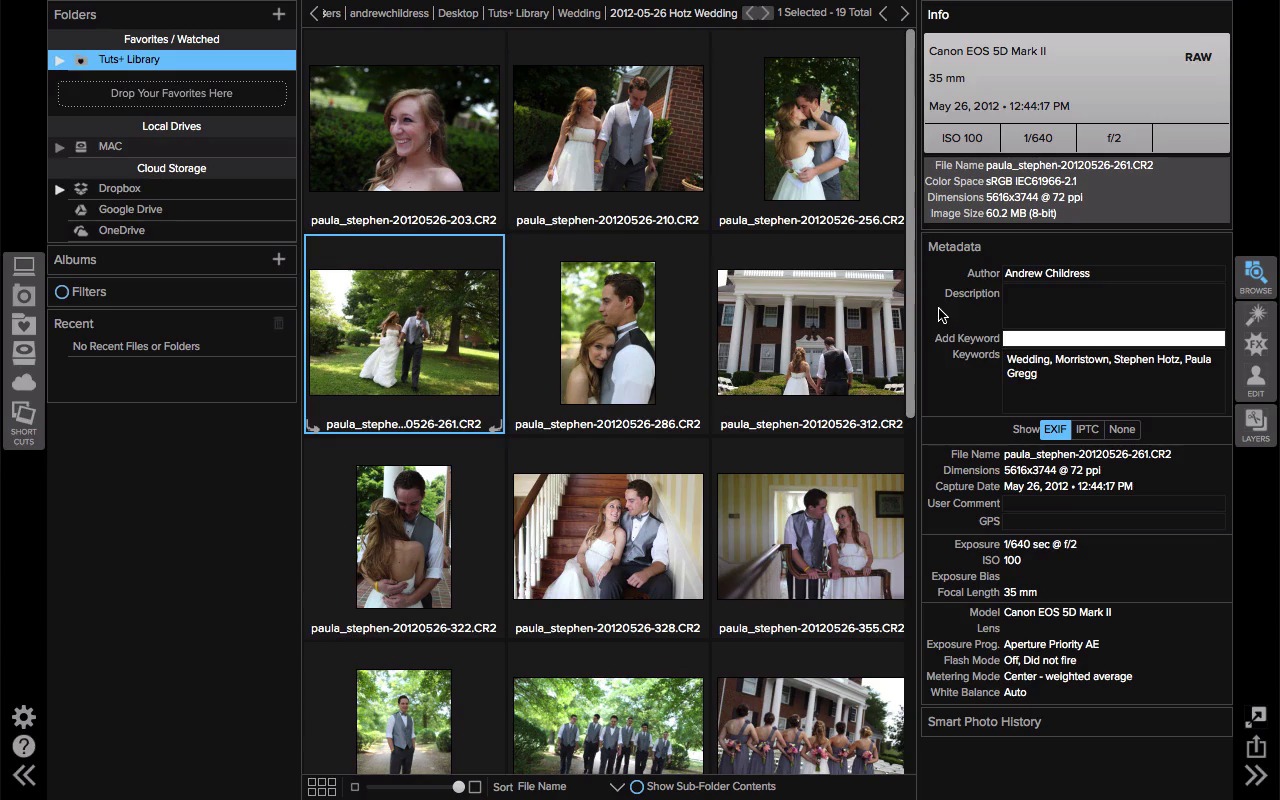
Task: Toggle Show Sub-Folder Contents option
Action: pos(636,787)
